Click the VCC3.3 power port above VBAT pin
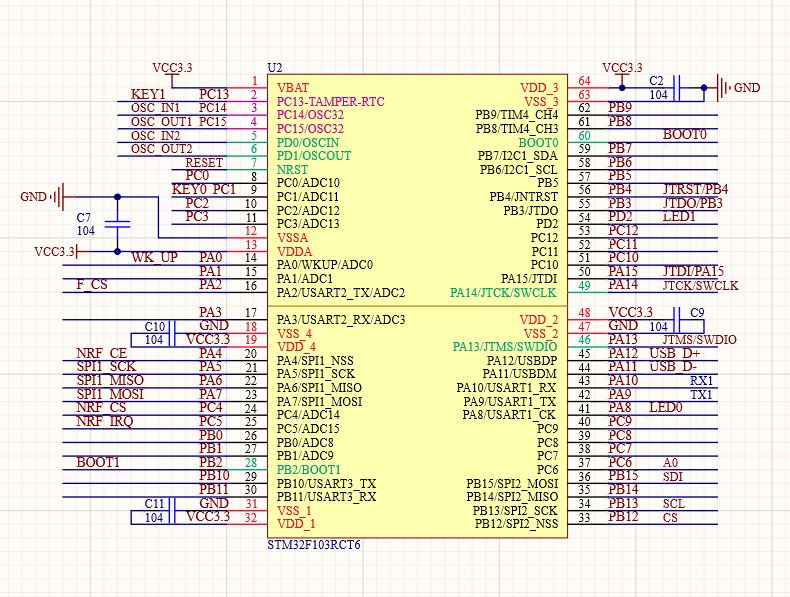Viewport: 790px width, 597px height. [172, 73]
